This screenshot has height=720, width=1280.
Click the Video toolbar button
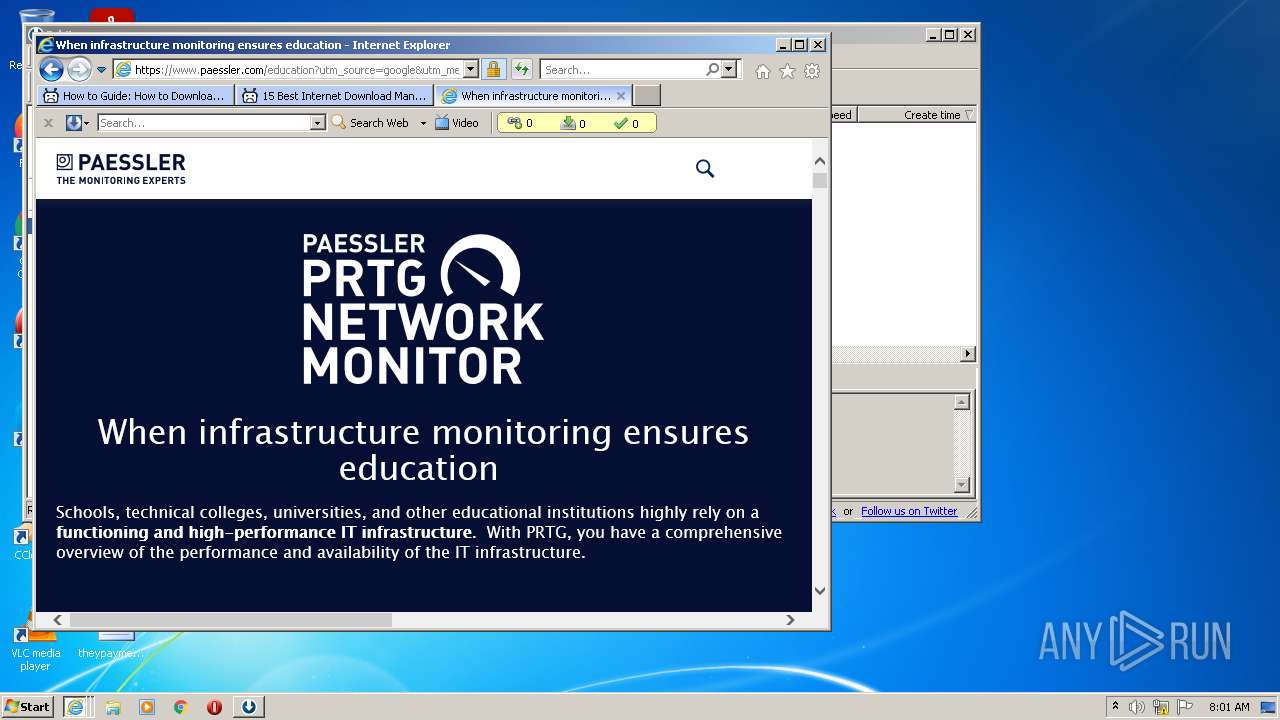pyautogui.click(x=457, y=123)
